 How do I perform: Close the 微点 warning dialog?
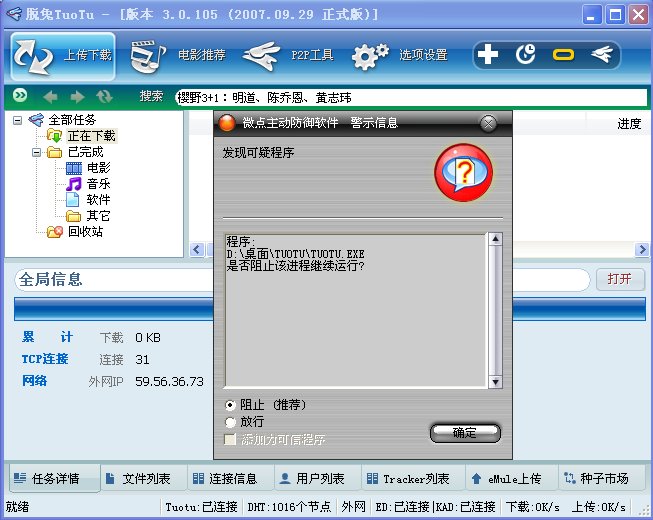point(488,123)
